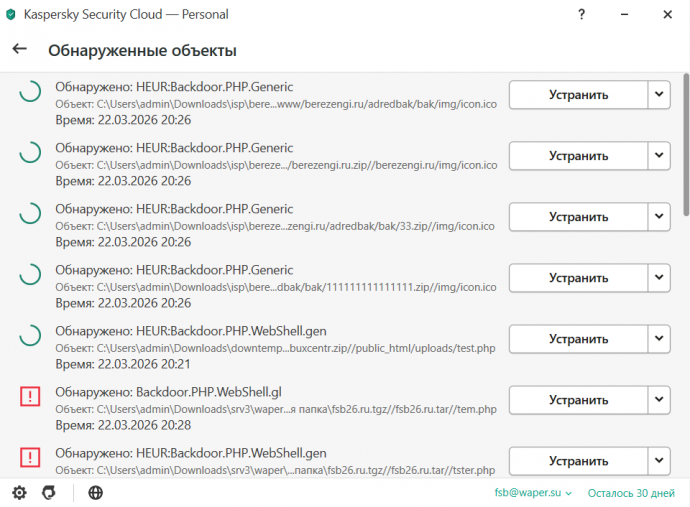Open action dropdown for 33.zip icon.ico detection
The width and height of the screenshot is (690, 507).
(659, 217)
